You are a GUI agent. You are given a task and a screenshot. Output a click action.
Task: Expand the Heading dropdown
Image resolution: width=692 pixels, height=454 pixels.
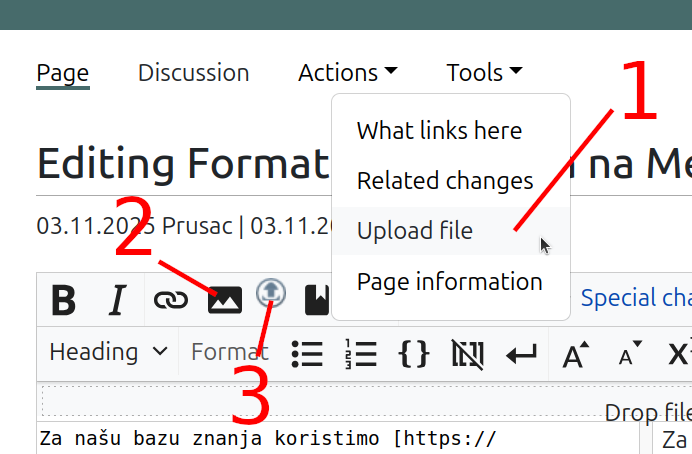click(x=109, y=352)
